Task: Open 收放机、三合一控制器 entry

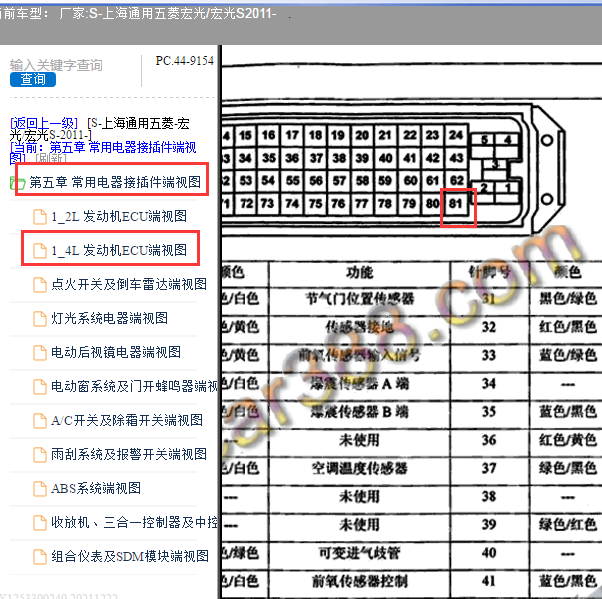Action: pos(134,522)
